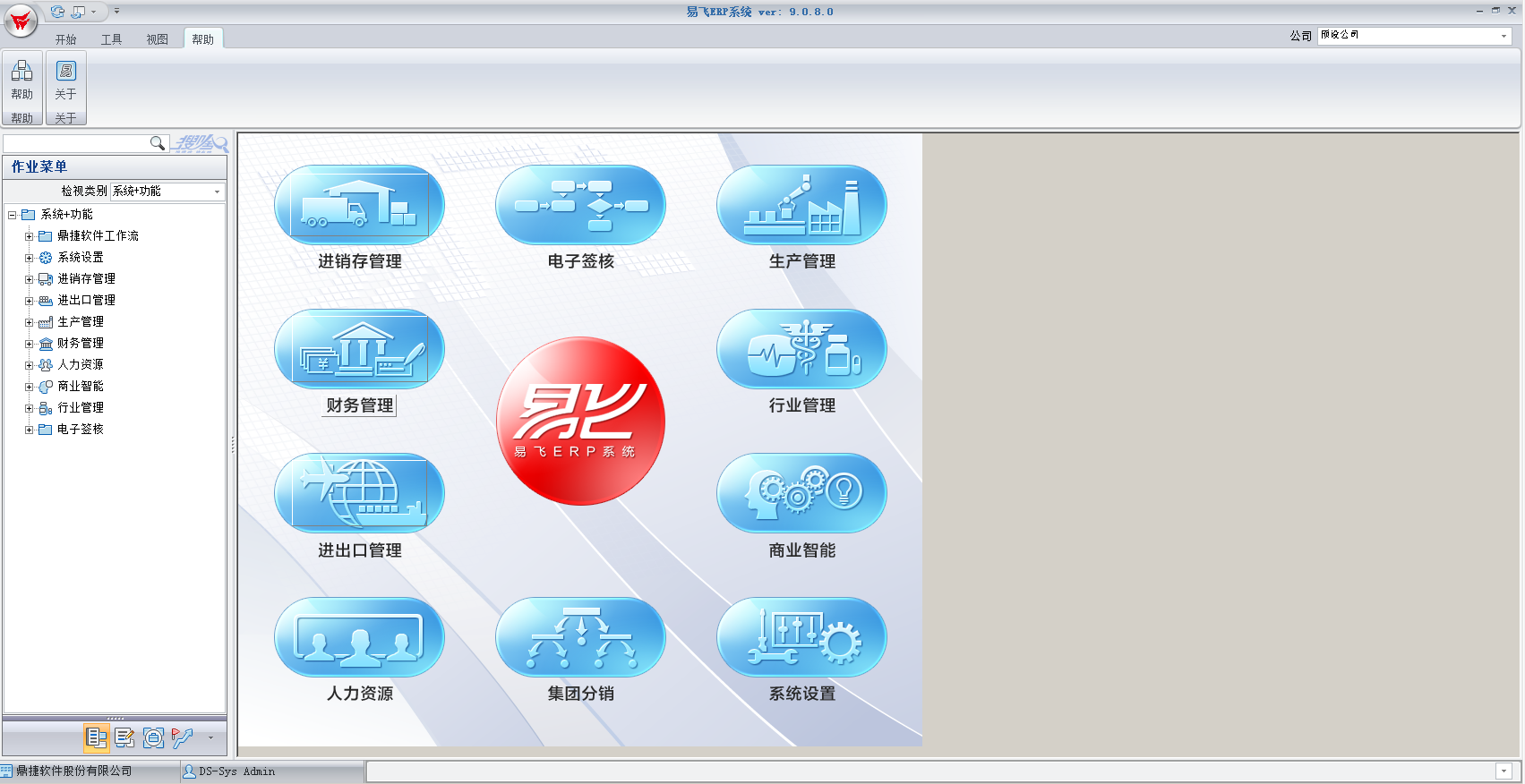Image resolution: width=1525 pixels, height=784 pixels.
Task: Open the 系统设置 settings module icon
Action: point(801,637)
